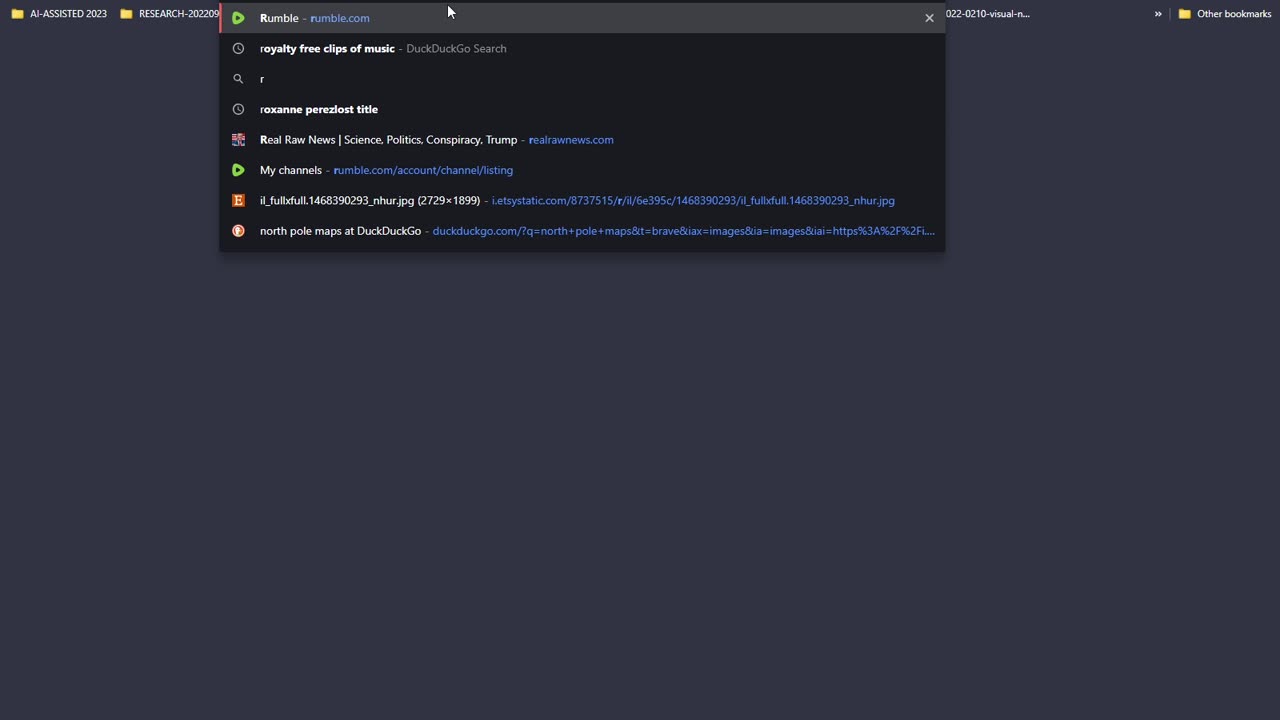1280x720 pixels.
Task: Choose "roxanne perezlost title" history suggestion
Action: click(x=582, y=109)
